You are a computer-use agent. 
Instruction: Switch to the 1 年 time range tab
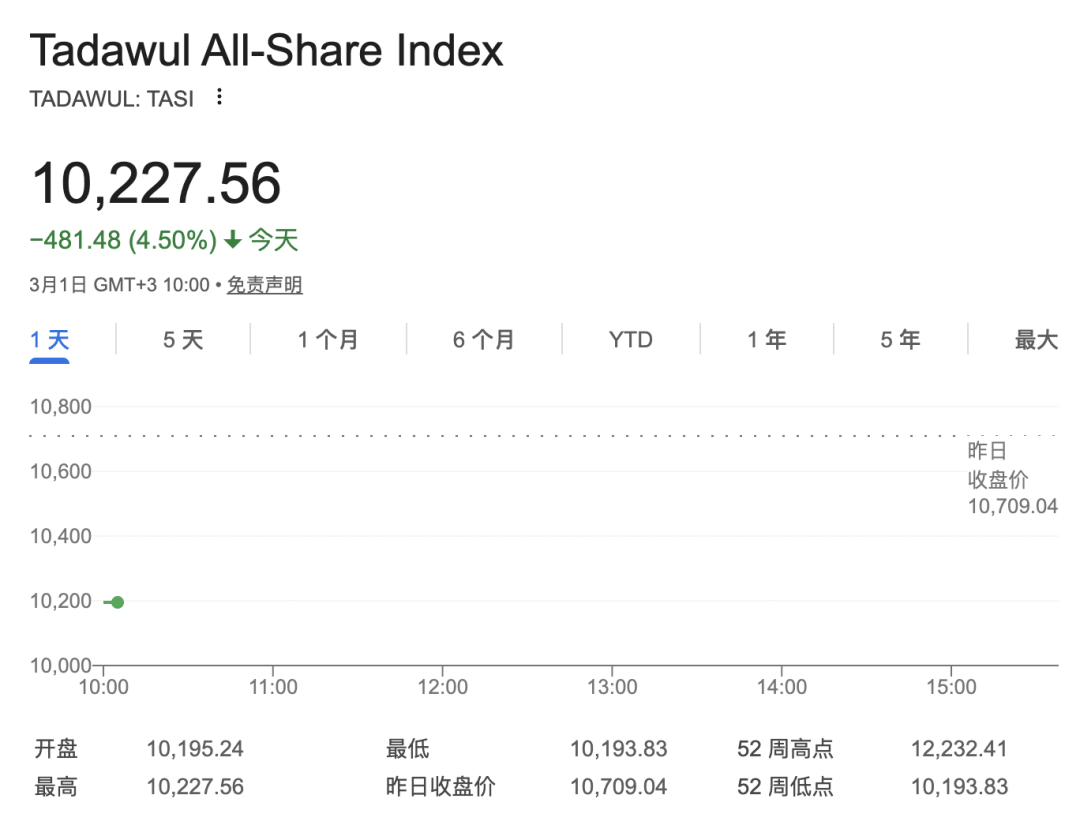point(766,340)
